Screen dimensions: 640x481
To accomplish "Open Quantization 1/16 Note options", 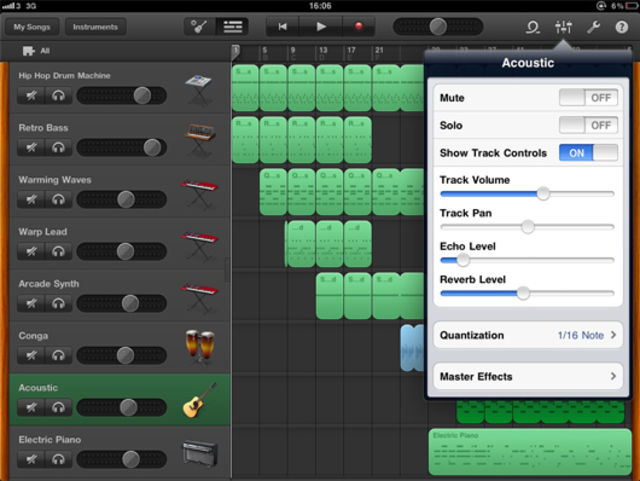I will [528, 335].
